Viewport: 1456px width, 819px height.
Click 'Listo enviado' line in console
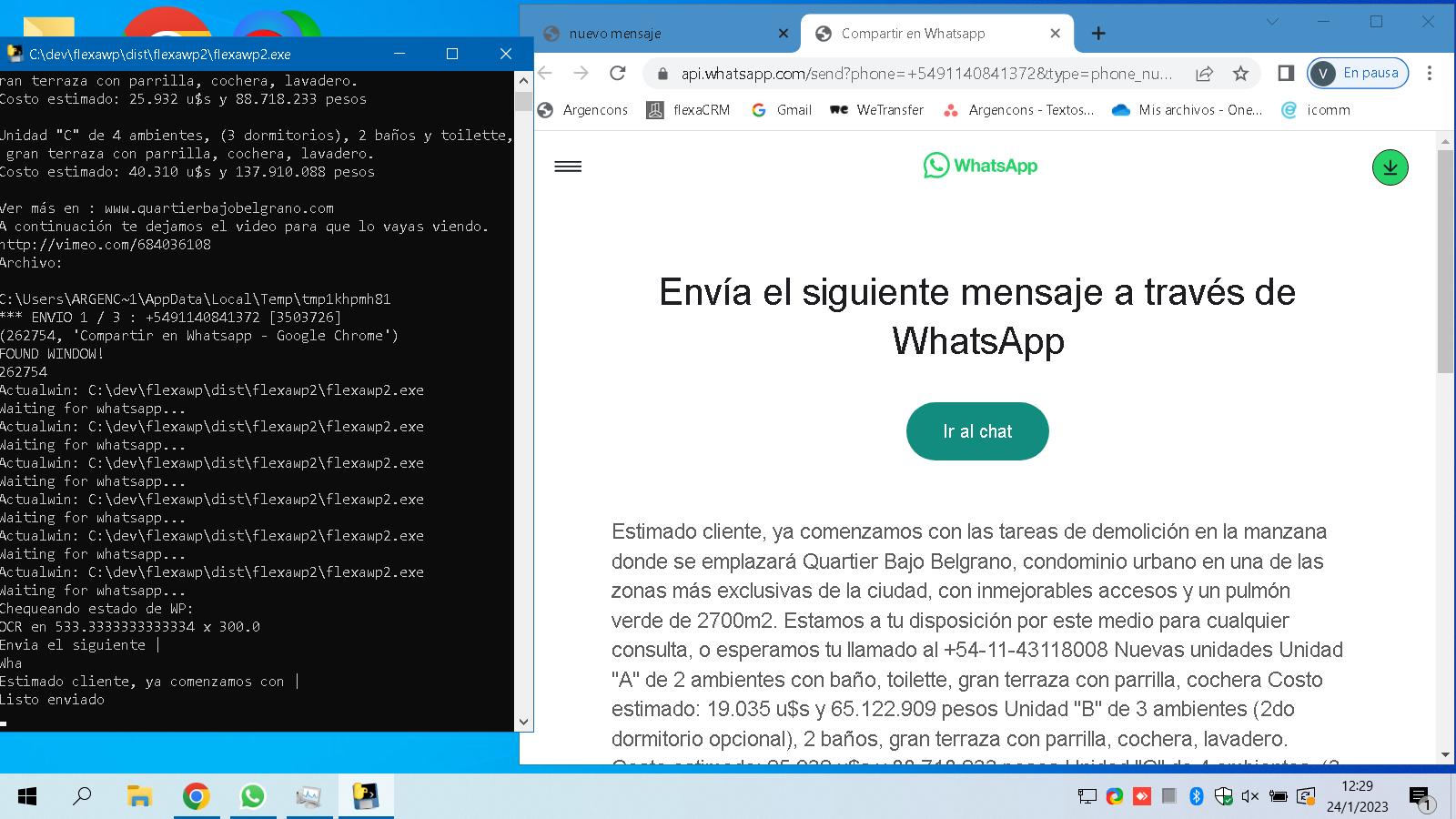coord(52,700)
